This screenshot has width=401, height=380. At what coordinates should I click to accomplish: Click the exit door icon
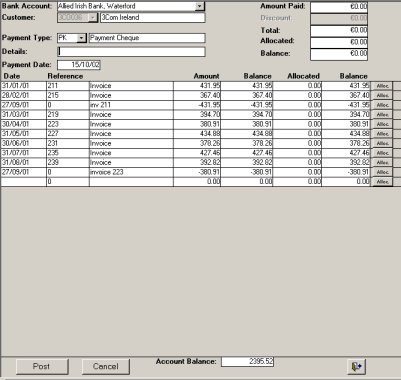point(356,367)
